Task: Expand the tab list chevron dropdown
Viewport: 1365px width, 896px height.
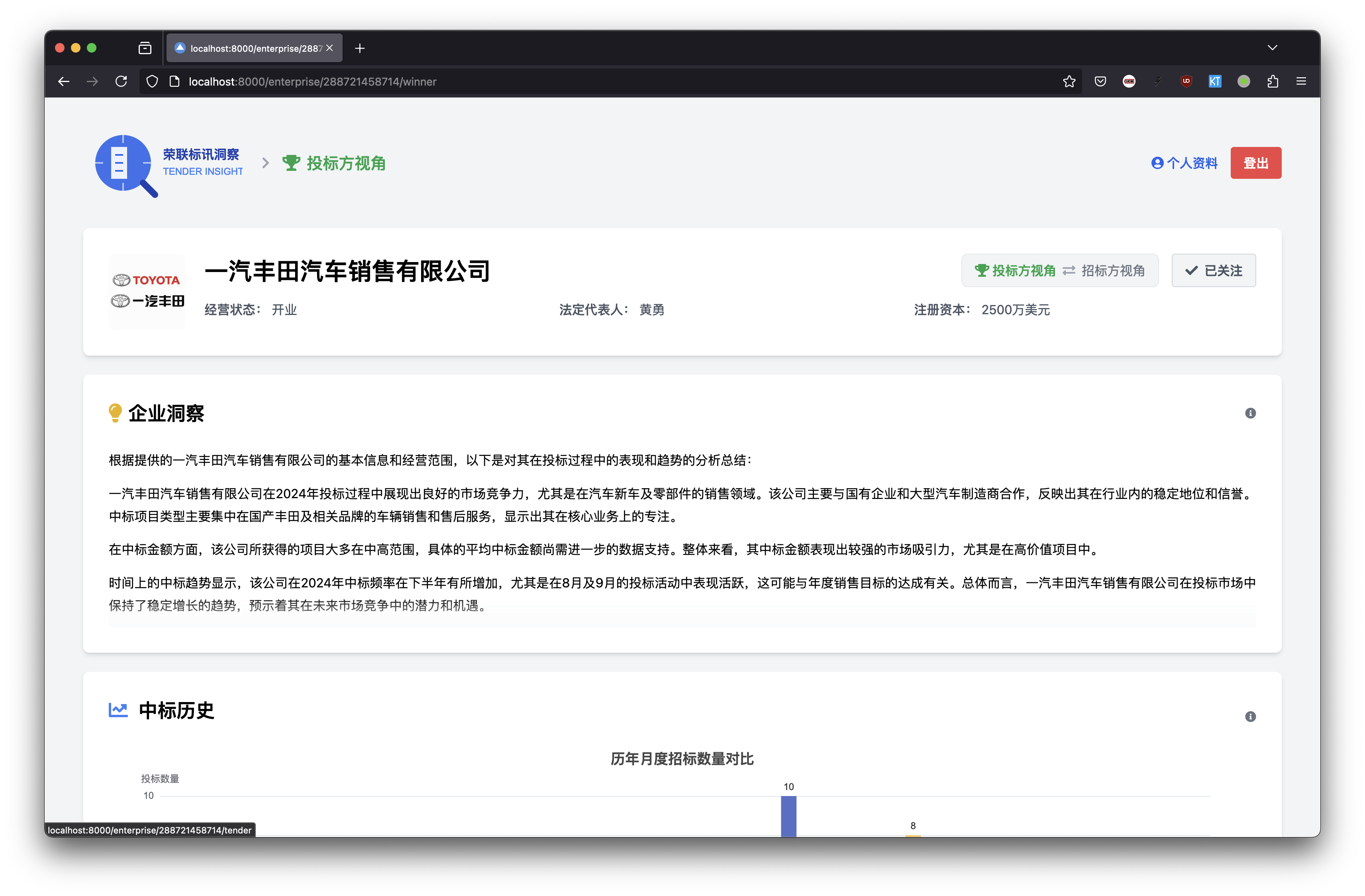Action: 1272,47
